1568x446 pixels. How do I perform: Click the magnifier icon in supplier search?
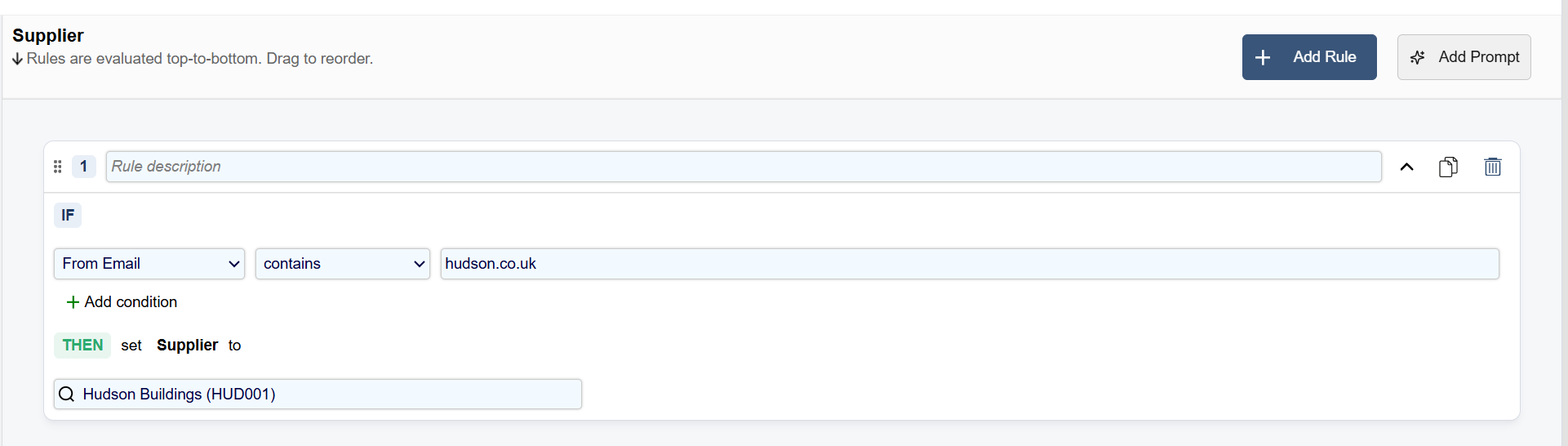click(x=67, y=395)
